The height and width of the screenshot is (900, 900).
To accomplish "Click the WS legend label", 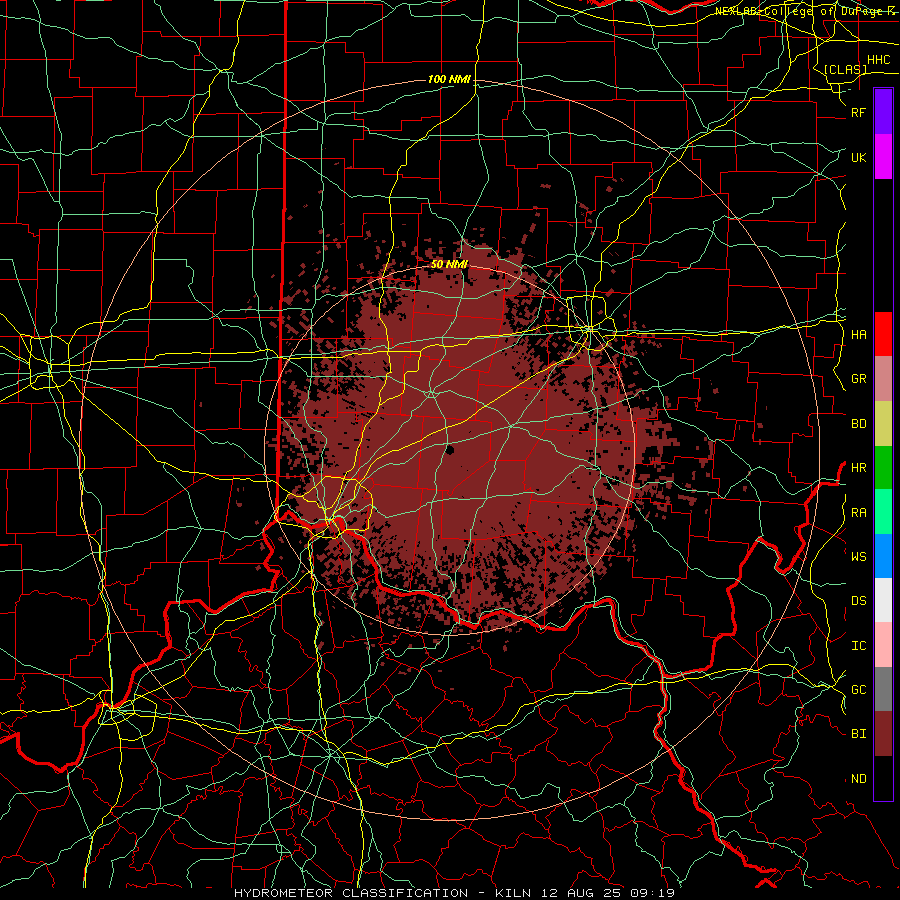I will [858, 557].
